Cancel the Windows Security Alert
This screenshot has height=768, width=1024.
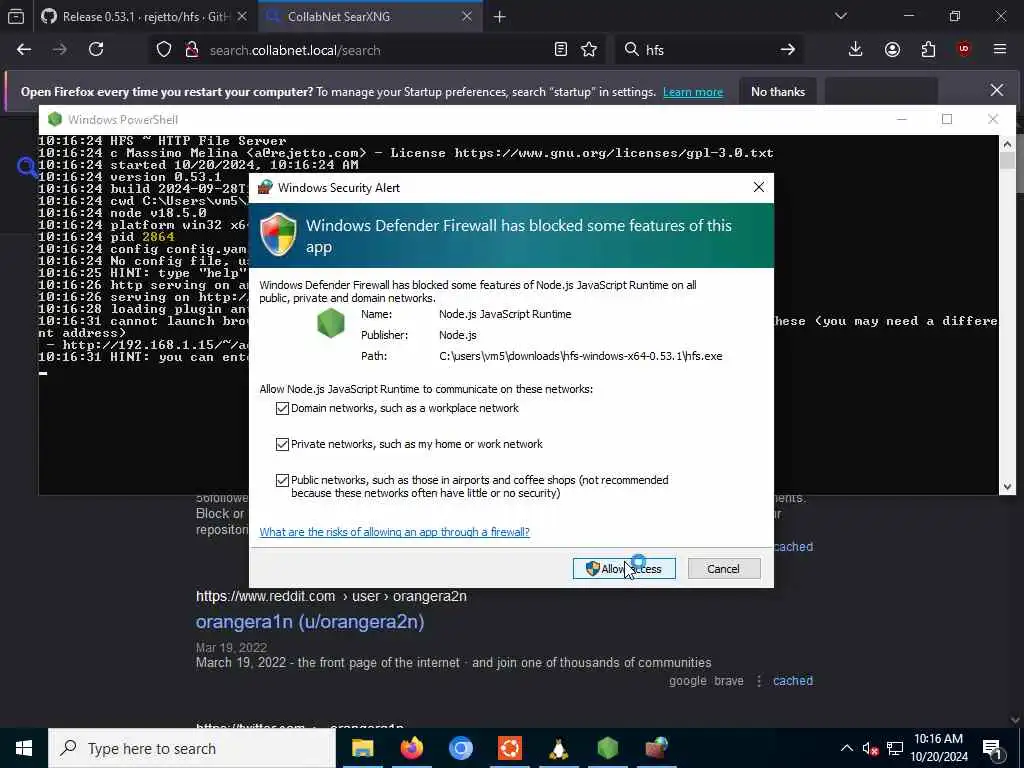[x=724, y=569]
